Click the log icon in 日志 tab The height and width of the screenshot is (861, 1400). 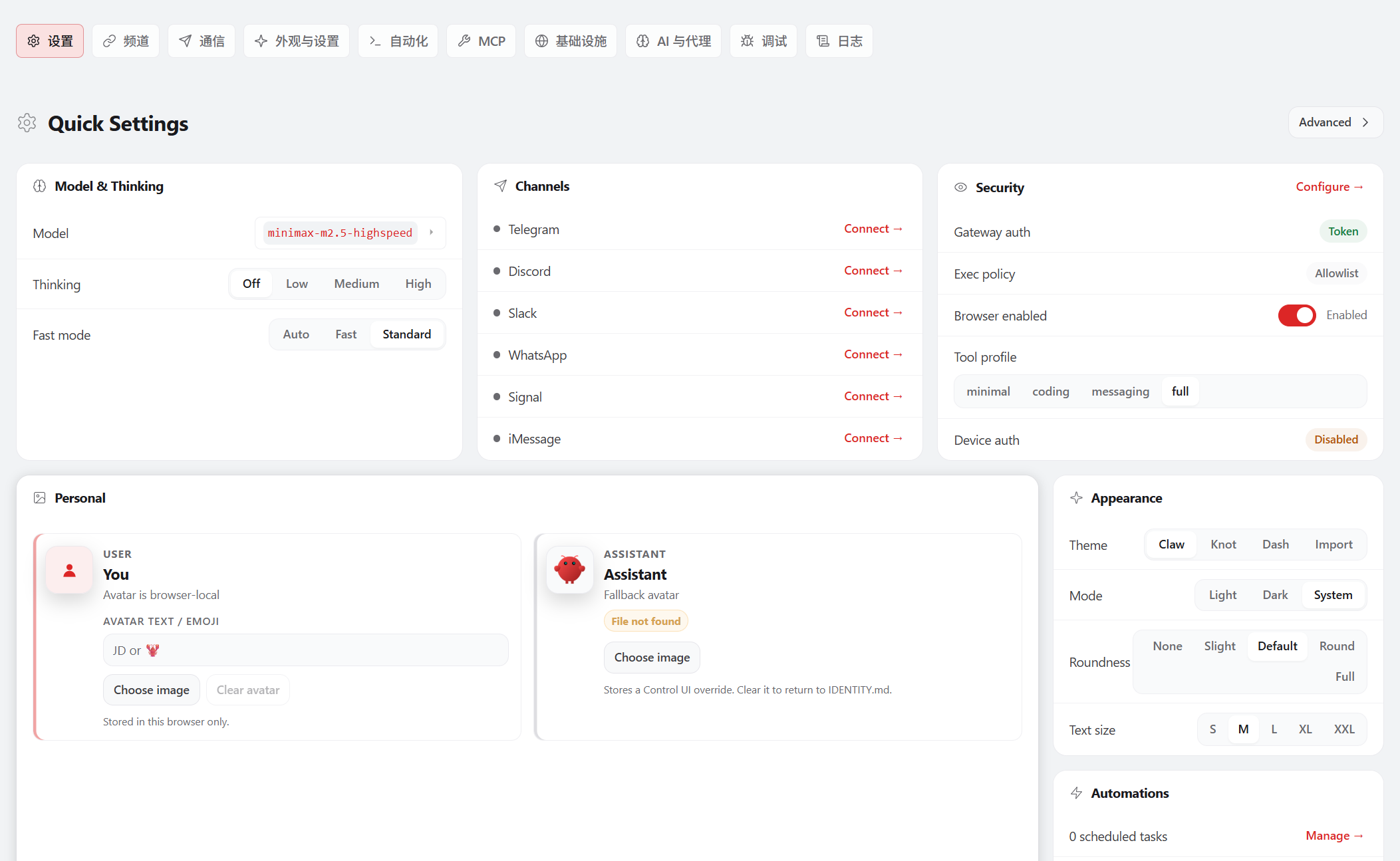823,41
